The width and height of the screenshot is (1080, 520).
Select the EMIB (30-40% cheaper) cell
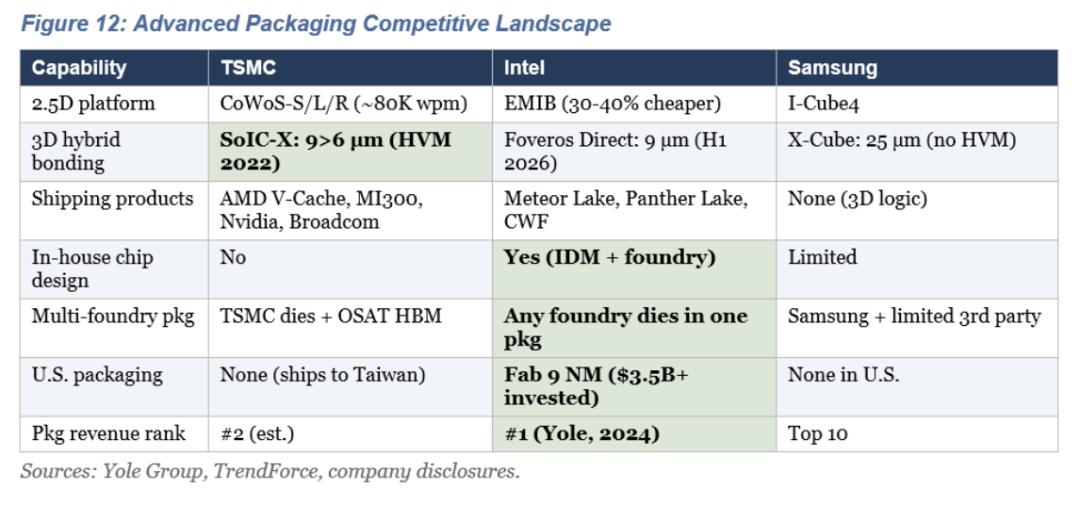tap(612, 104)
